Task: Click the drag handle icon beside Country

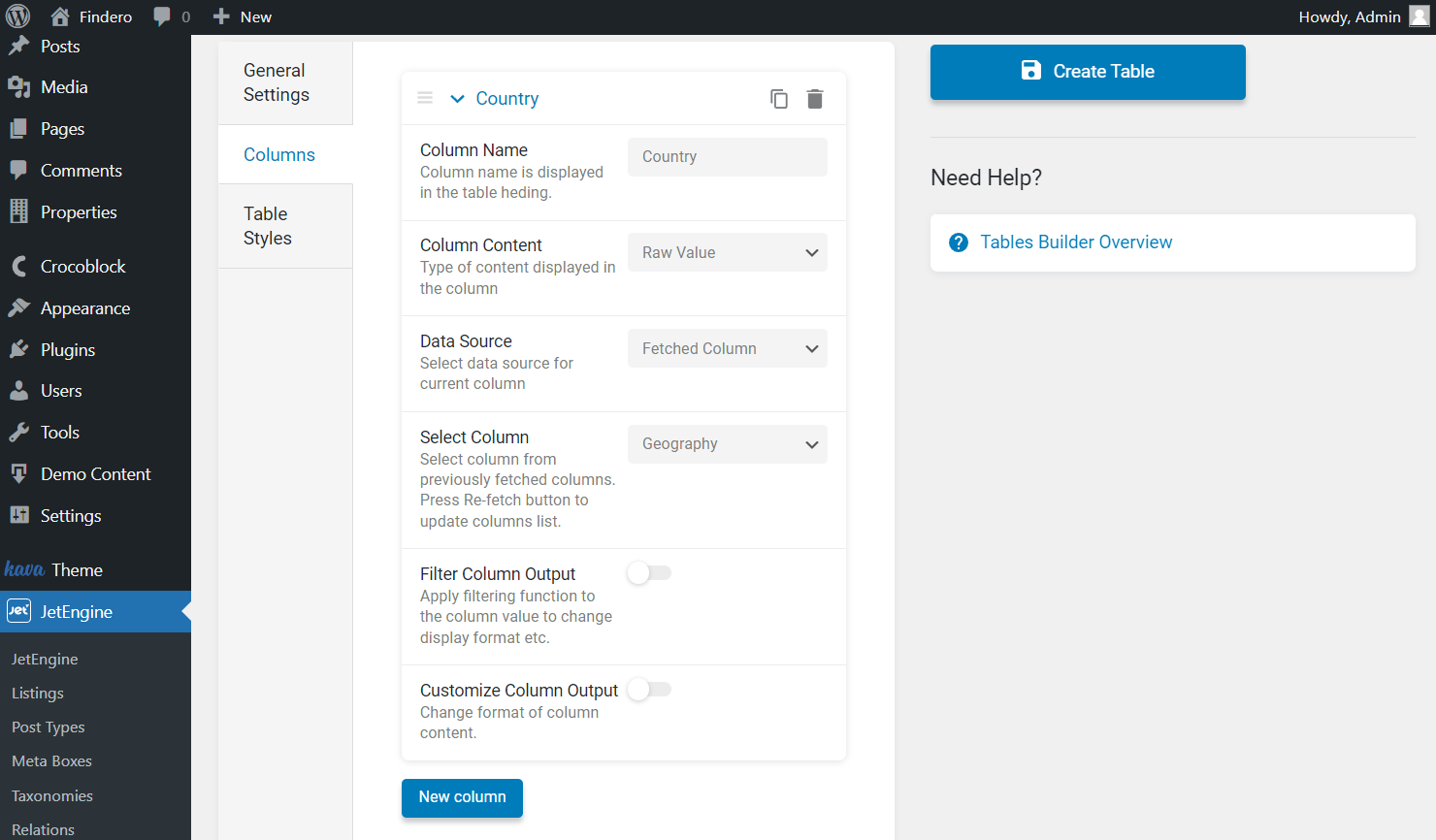Action: click(425, 98)
